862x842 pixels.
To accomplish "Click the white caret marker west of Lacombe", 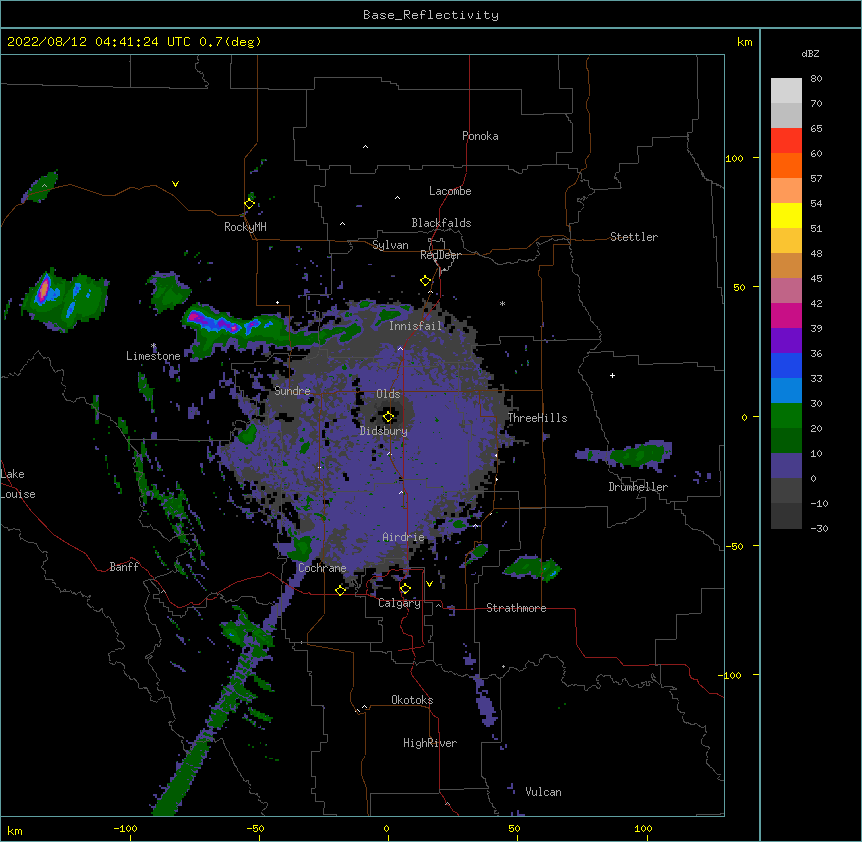I will pyautogui.click(x=397, y=198).
